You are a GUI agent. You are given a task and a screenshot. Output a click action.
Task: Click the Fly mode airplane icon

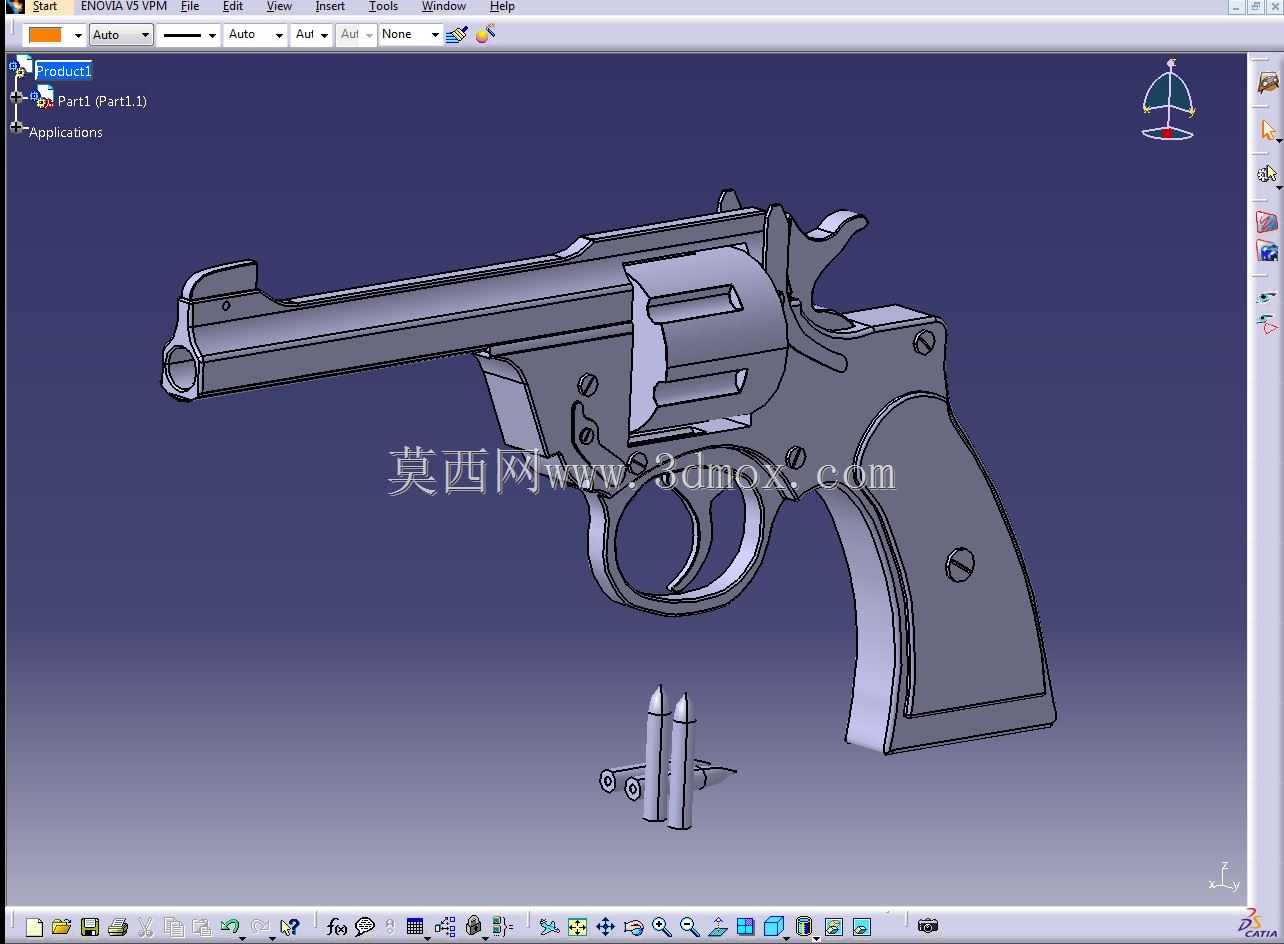(549, 927)
